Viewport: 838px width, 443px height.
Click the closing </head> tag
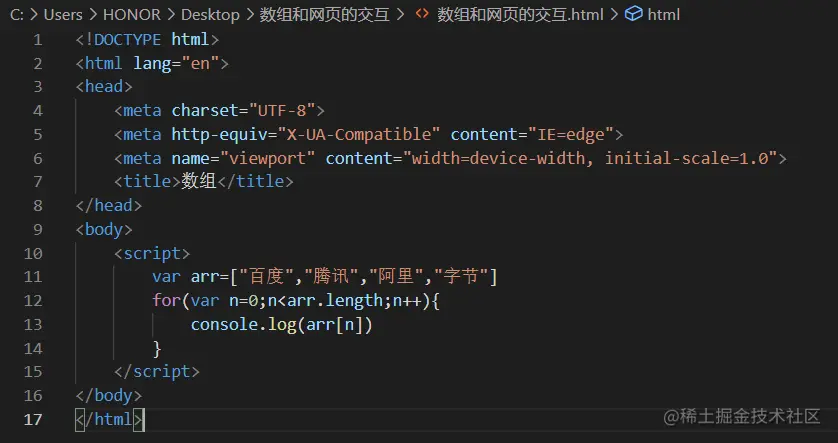pyautogui.click(x=108, y=206)
